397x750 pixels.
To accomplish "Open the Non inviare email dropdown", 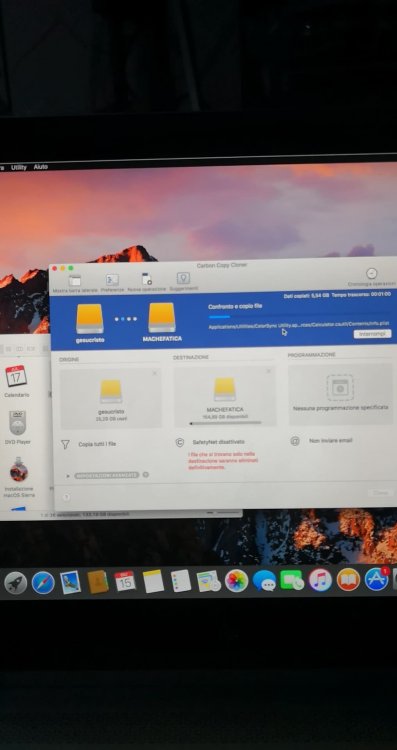I will pyautogui.click(x=331, y=441).
